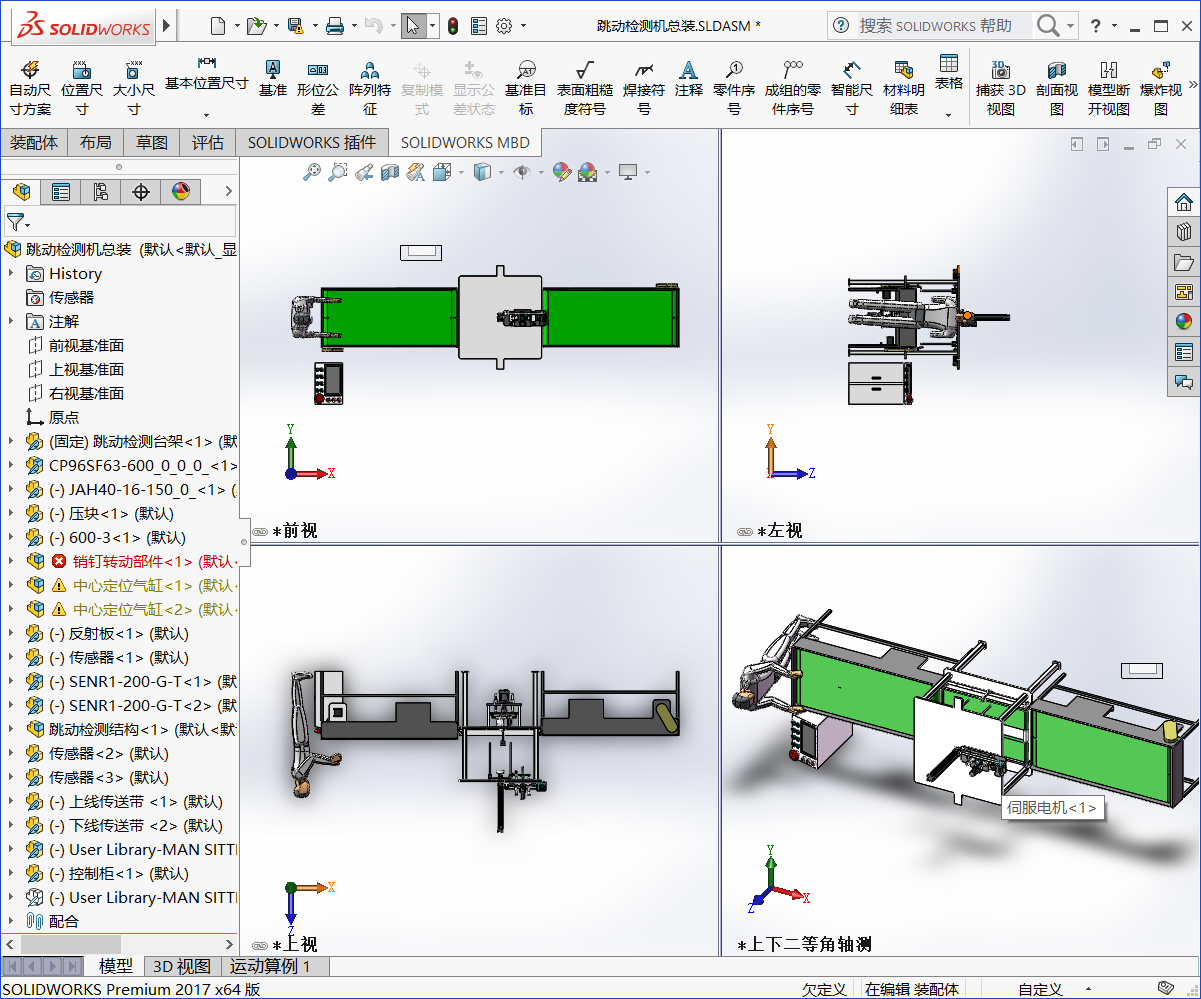Screen dimensions: 1201x999
Task: Click the Note tool (注释)
Action: 689,78
